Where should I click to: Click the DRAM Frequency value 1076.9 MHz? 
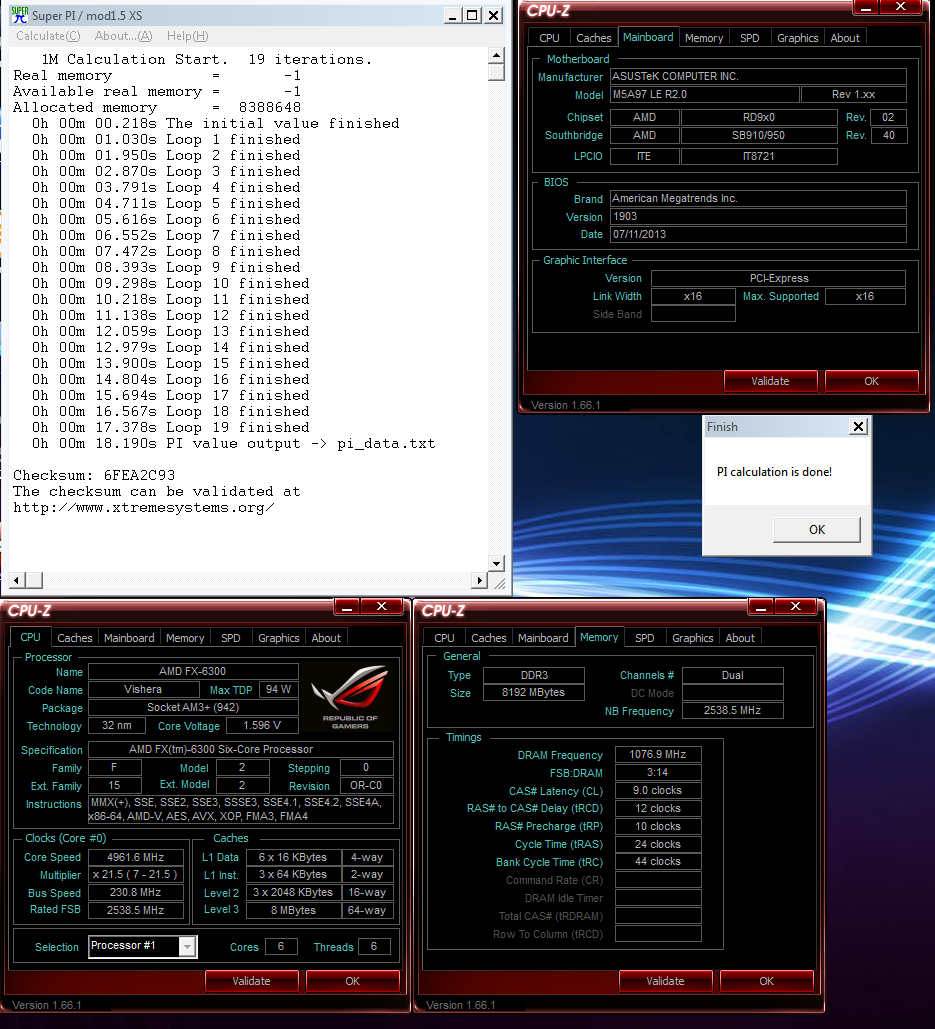click(x=657, y=755)
